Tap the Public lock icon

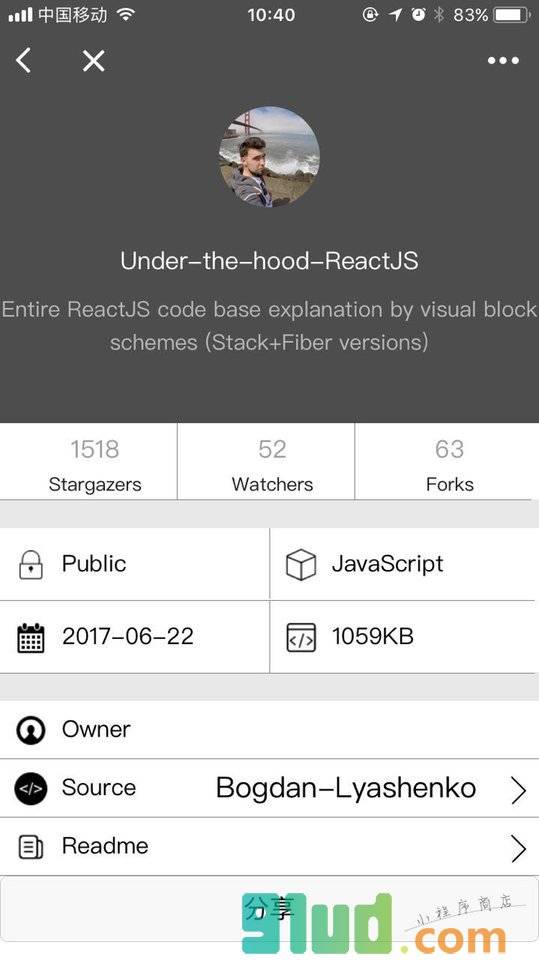[31, 564]
